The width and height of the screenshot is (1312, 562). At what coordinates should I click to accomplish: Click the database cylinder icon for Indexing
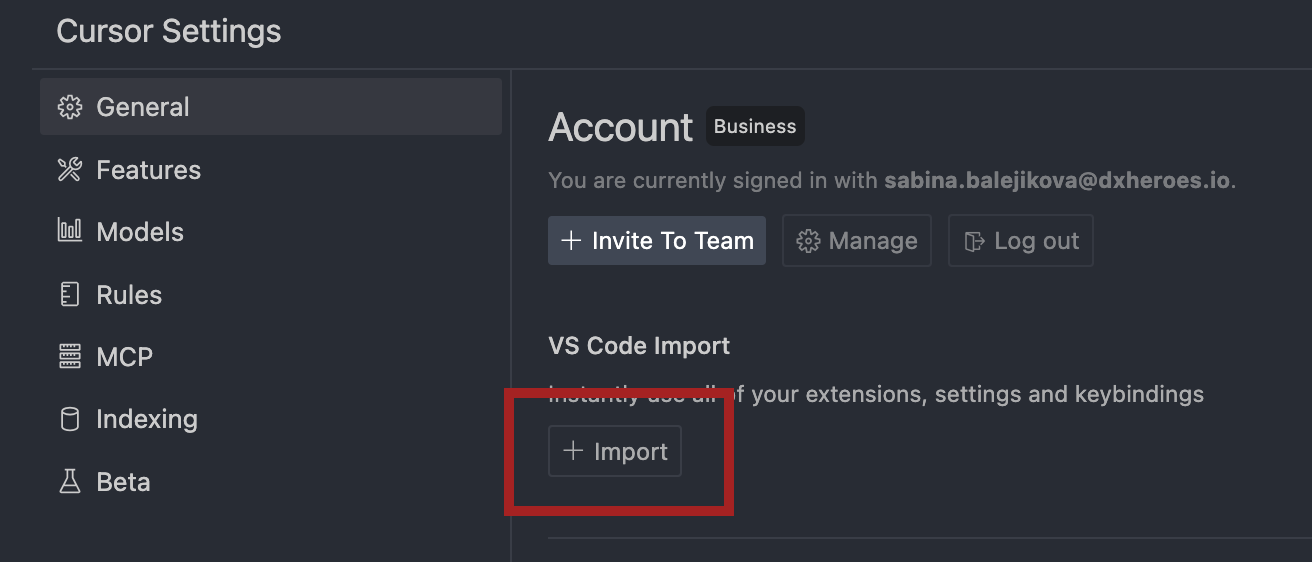(x=69, y=419)
